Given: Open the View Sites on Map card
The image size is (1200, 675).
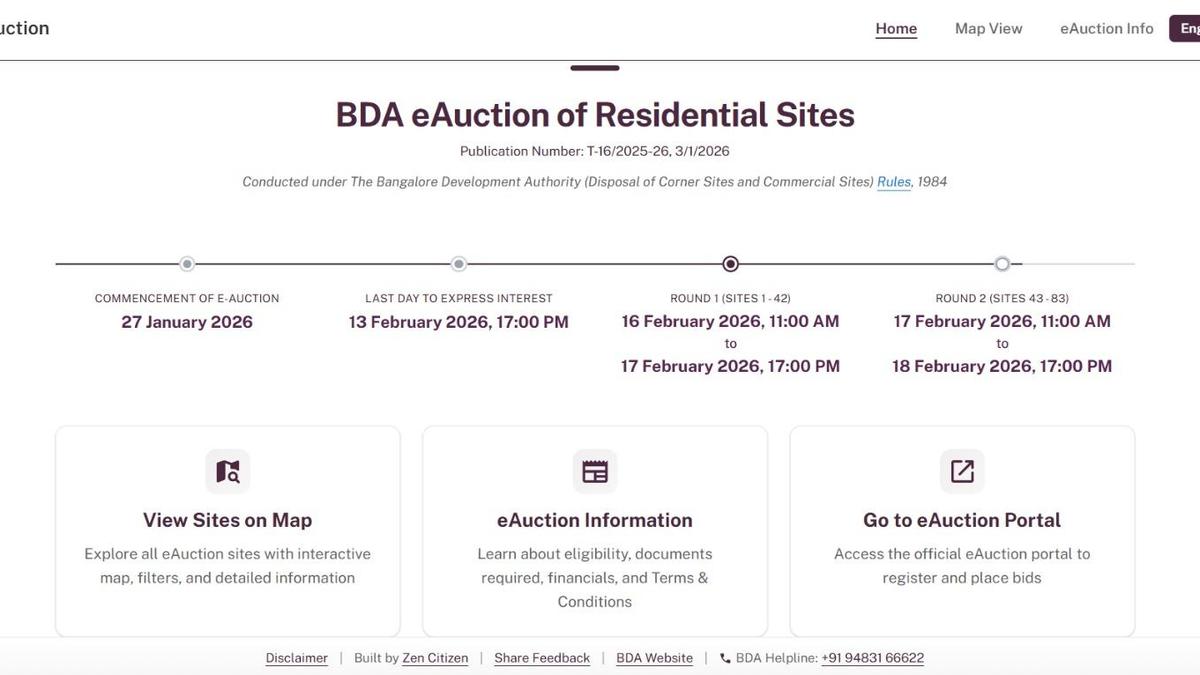Looking at the screenshot, I should click(228, 520).
